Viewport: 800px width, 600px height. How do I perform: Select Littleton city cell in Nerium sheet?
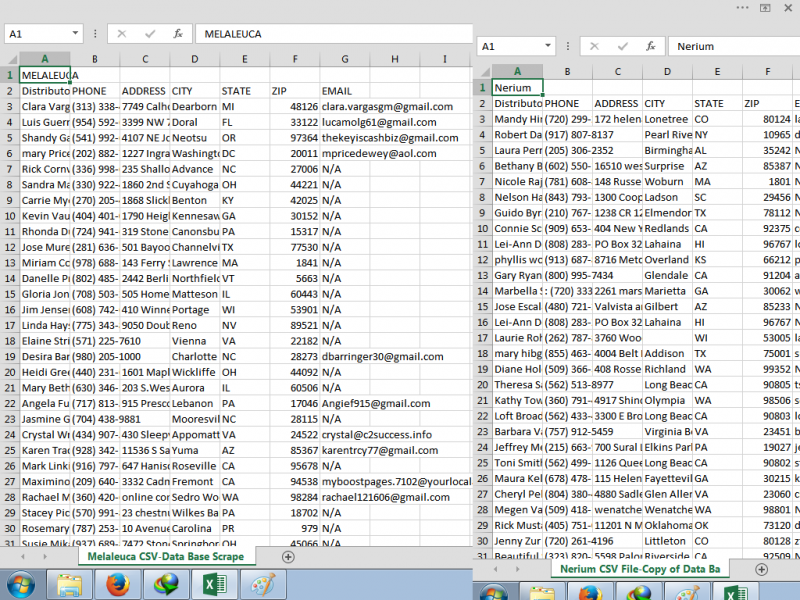[x=667, y=541]
